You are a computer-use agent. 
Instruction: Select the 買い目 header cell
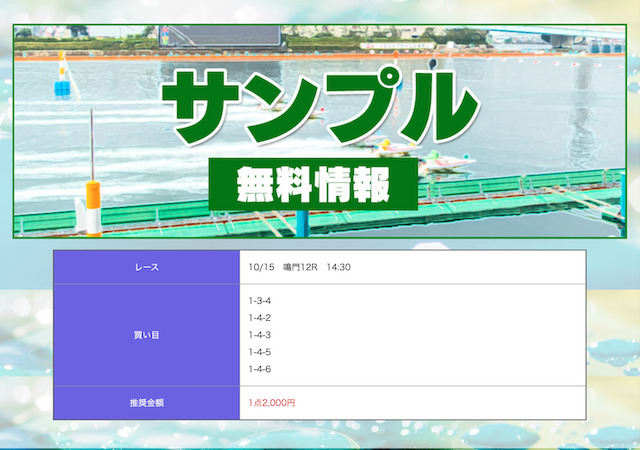click(147, 335)
